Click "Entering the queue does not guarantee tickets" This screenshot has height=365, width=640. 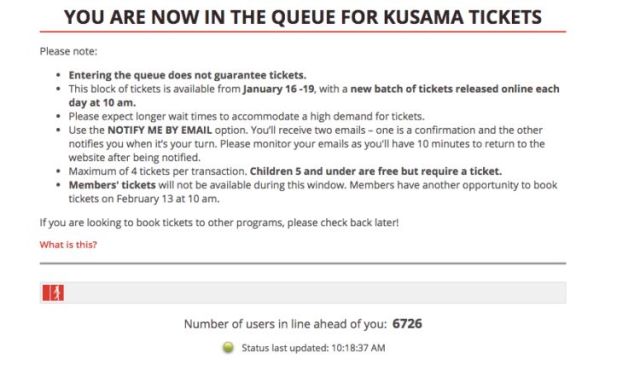187,75
